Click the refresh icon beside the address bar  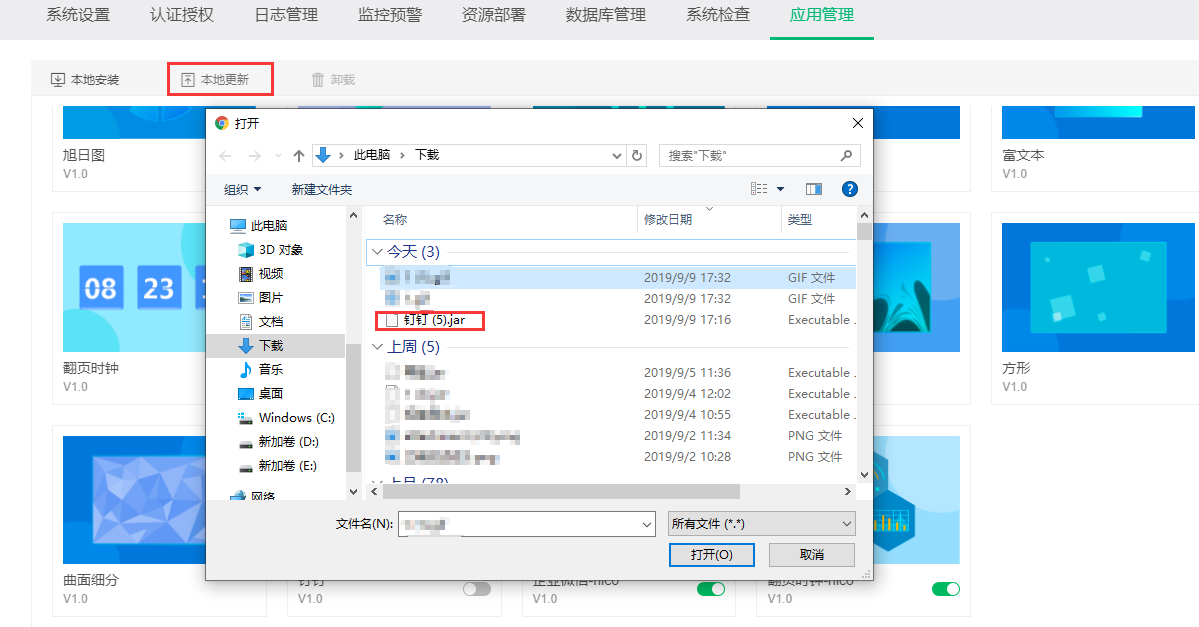coord(637,155)
